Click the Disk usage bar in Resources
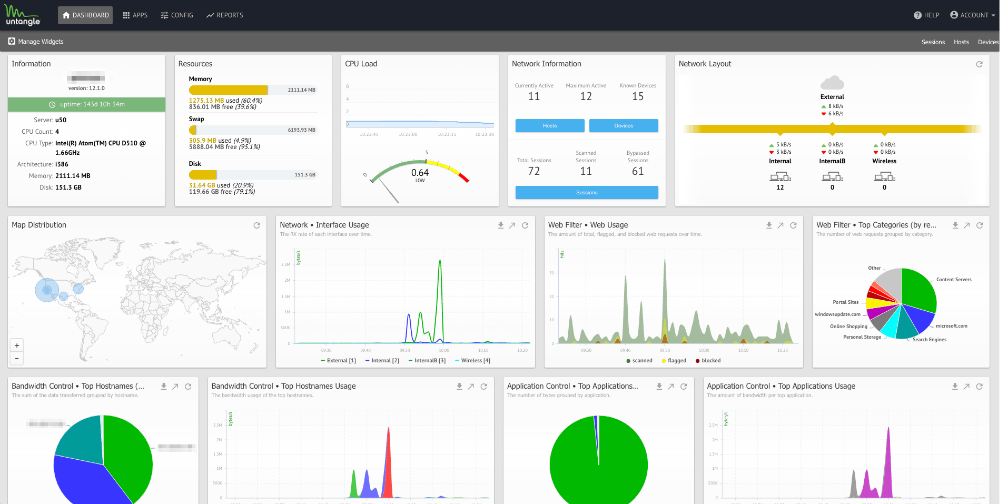The height and width of the screenshot is (504, 1000). [253, 174]
